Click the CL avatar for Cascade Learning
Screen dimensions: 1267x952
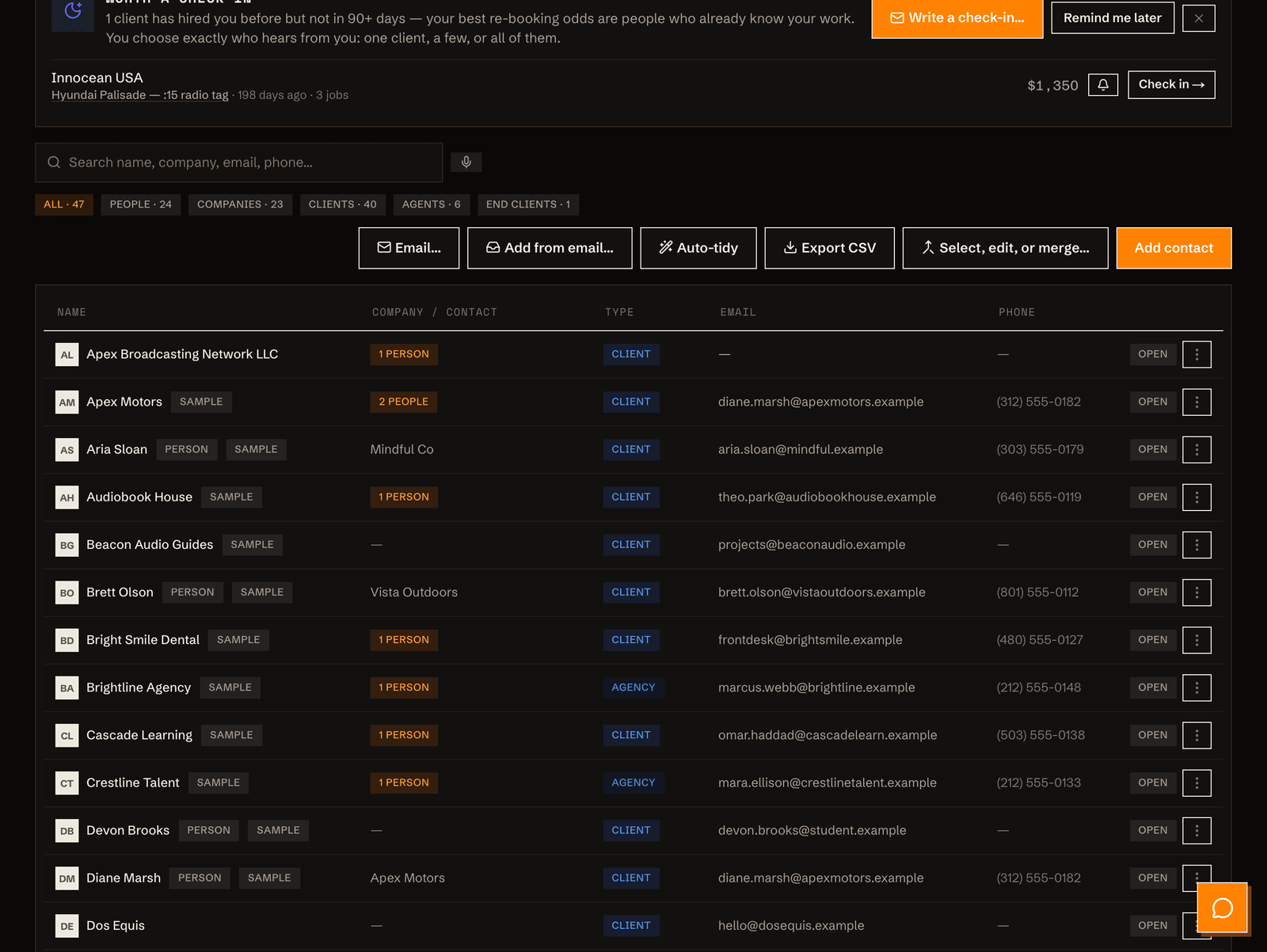coord(67,735)
